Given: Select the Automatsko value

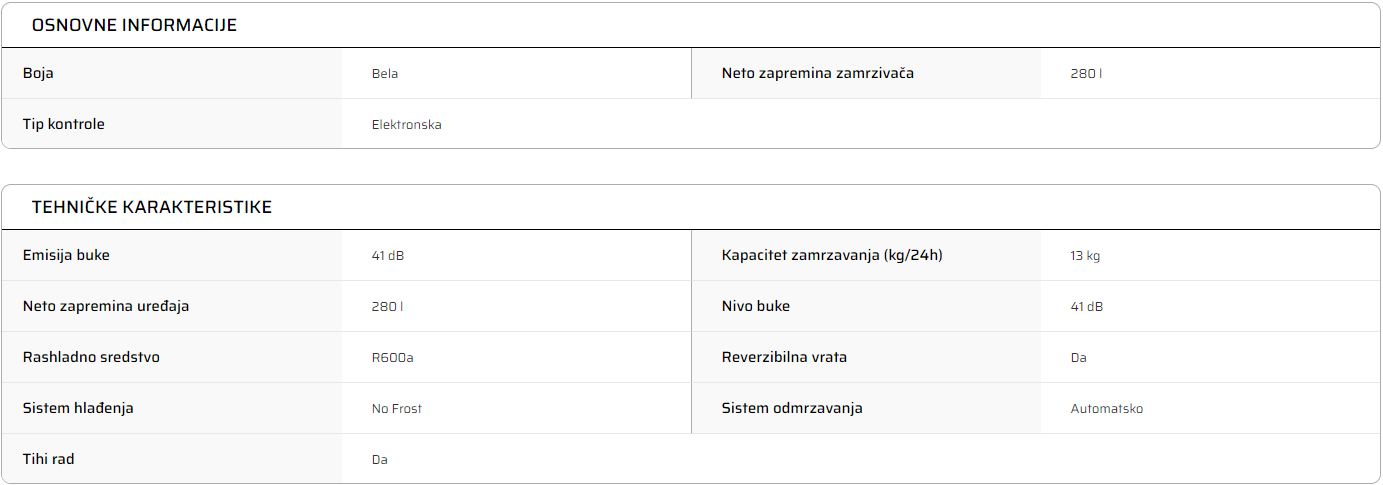Looking at the screenshot, I should (1107, 409).
